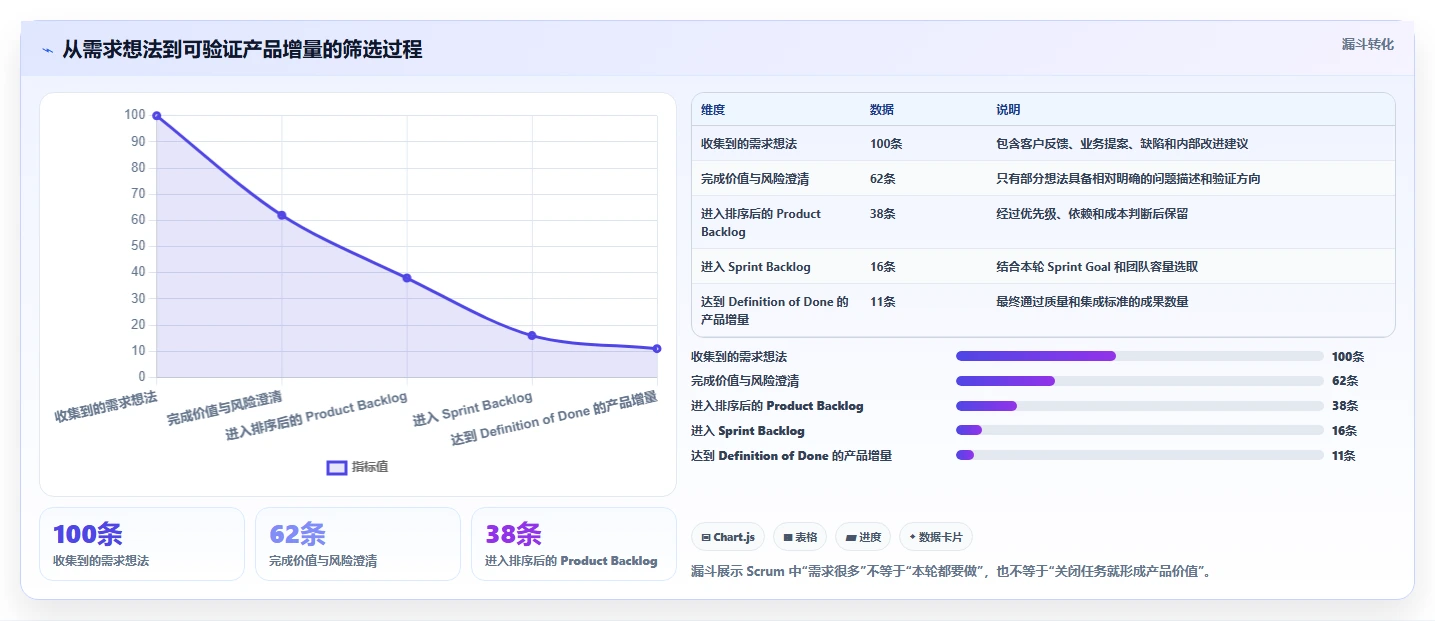Image resolution: width=1435 pixels, height=621 pixels.
Task: Click description 最终通过质量和集成标准的成果数量
Action: coord(1092,302)
